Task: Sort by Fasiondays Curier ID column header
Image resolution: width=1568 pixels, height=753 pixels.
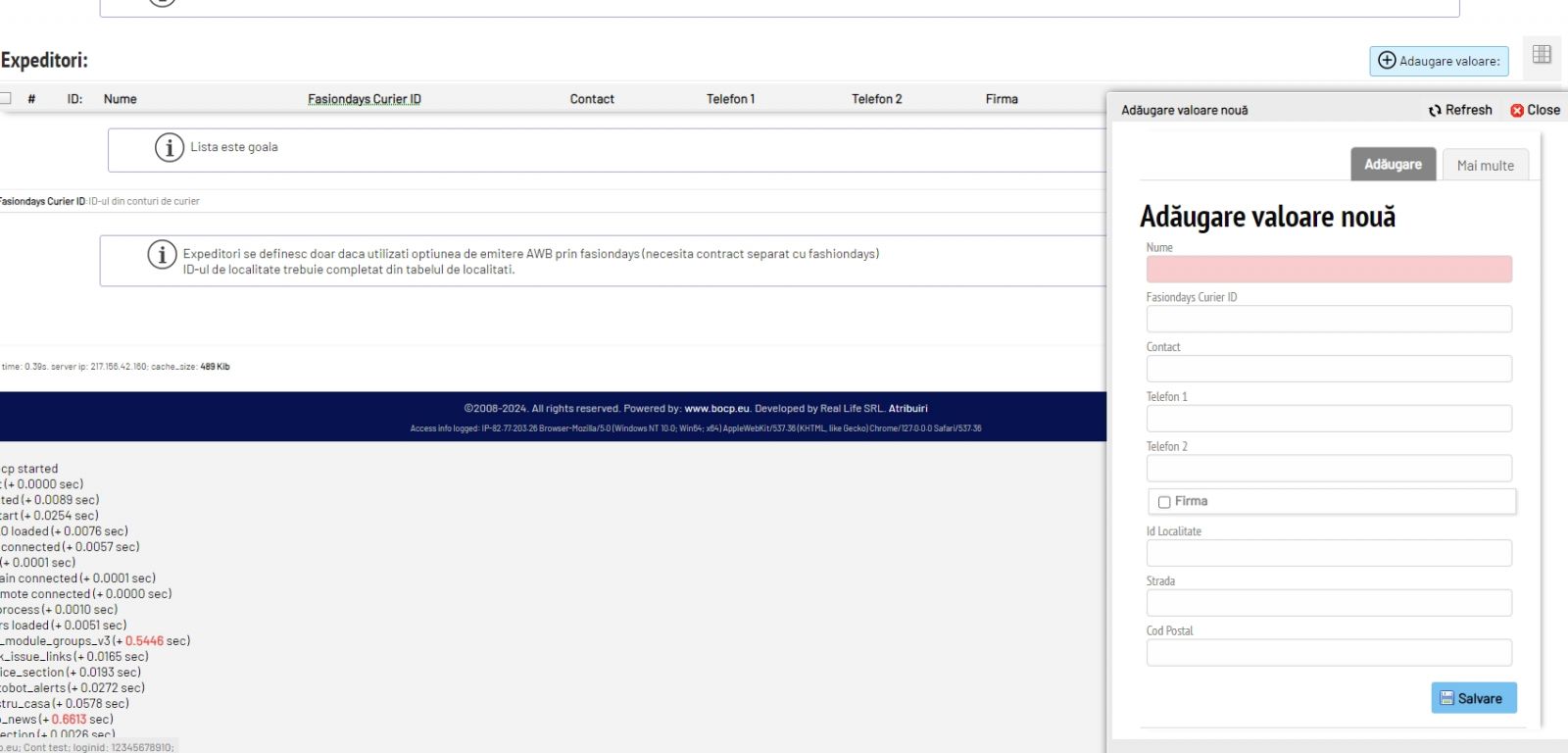Action: (x=364, y=99)
